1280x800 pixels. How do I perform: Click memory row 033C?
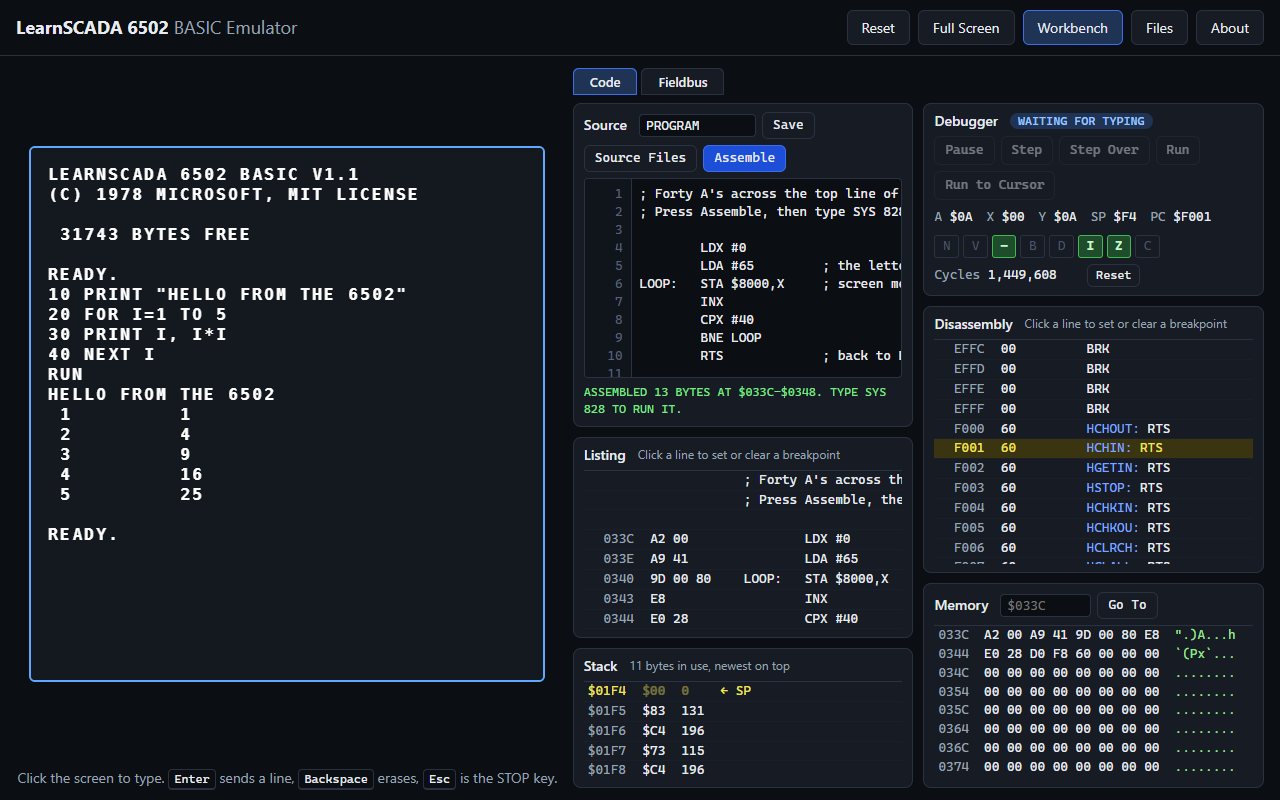click(x=1093, y=635)
